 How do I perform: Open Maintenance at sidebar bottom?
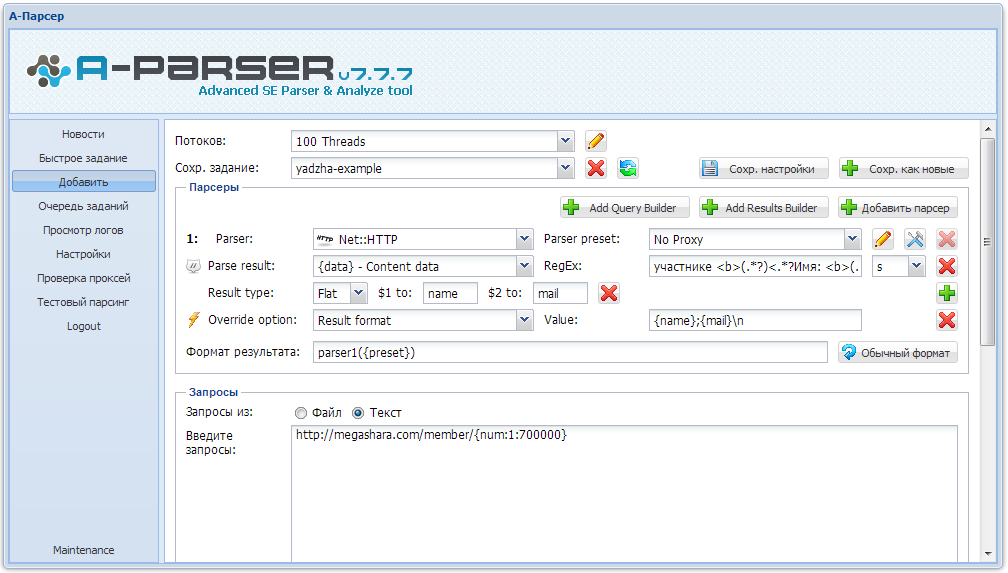pyautogui.click(x=84, y=550)
